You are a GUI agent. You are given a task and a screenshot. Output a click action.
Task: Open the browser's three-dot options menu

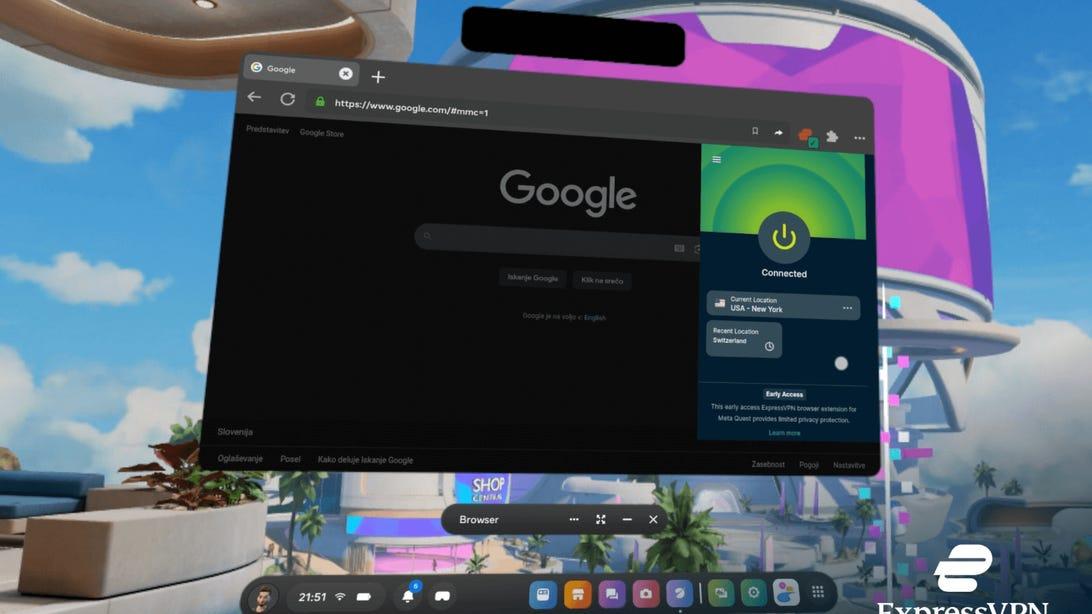click(857, 137)
